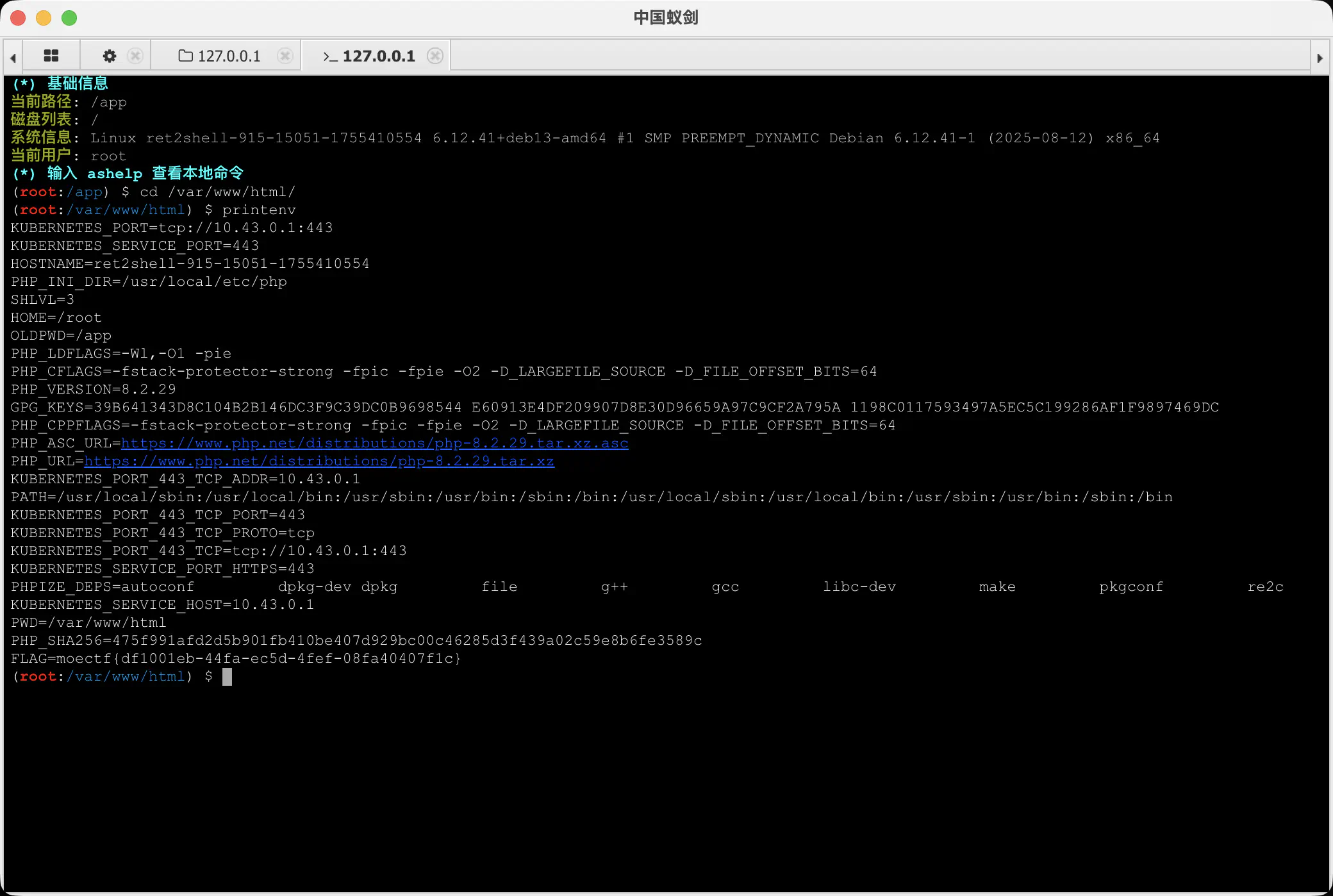The image size is (1333, 896).
Task: Click the terminal prompt cursor
Action: 227,676
